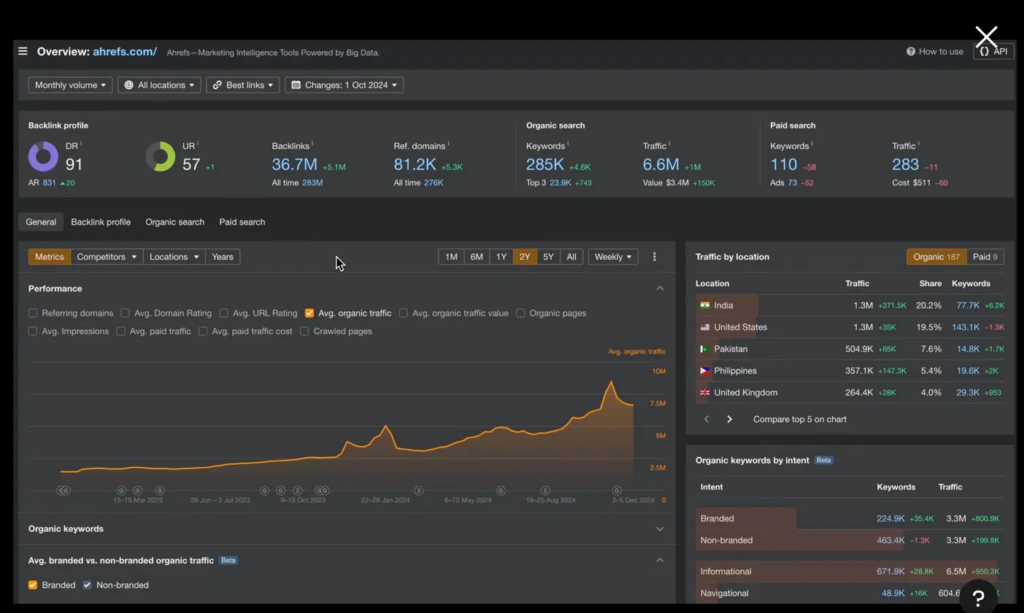The width and height of the screenshot is (1024, 613).
Task: Open the Changes: 1 Oct 2024 date dropdown
Action: [x=344, y=85]
